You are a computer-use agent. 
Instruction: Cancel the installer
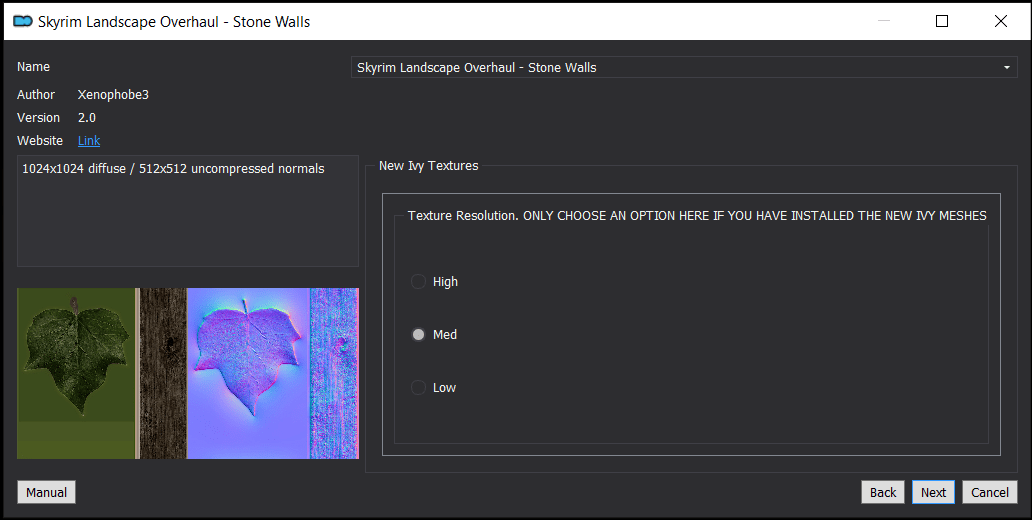pos(990,492)
